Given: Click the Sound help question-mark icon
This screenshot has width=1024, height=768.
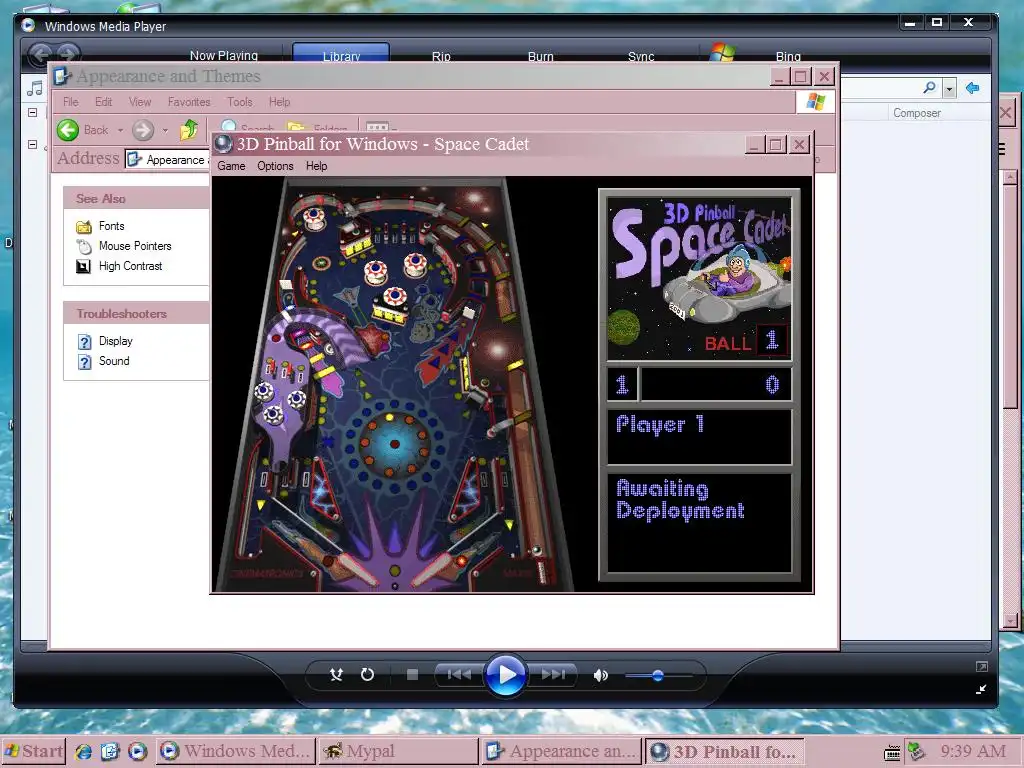Looking at the screenshot, I should pos(84,362).
